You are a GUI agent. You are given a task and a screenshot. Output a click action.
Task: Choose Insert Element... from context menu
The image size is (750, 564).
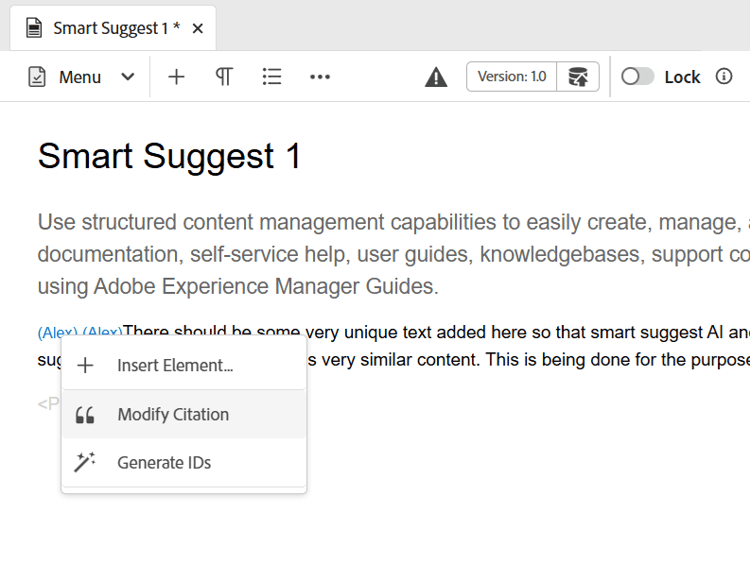175,366
